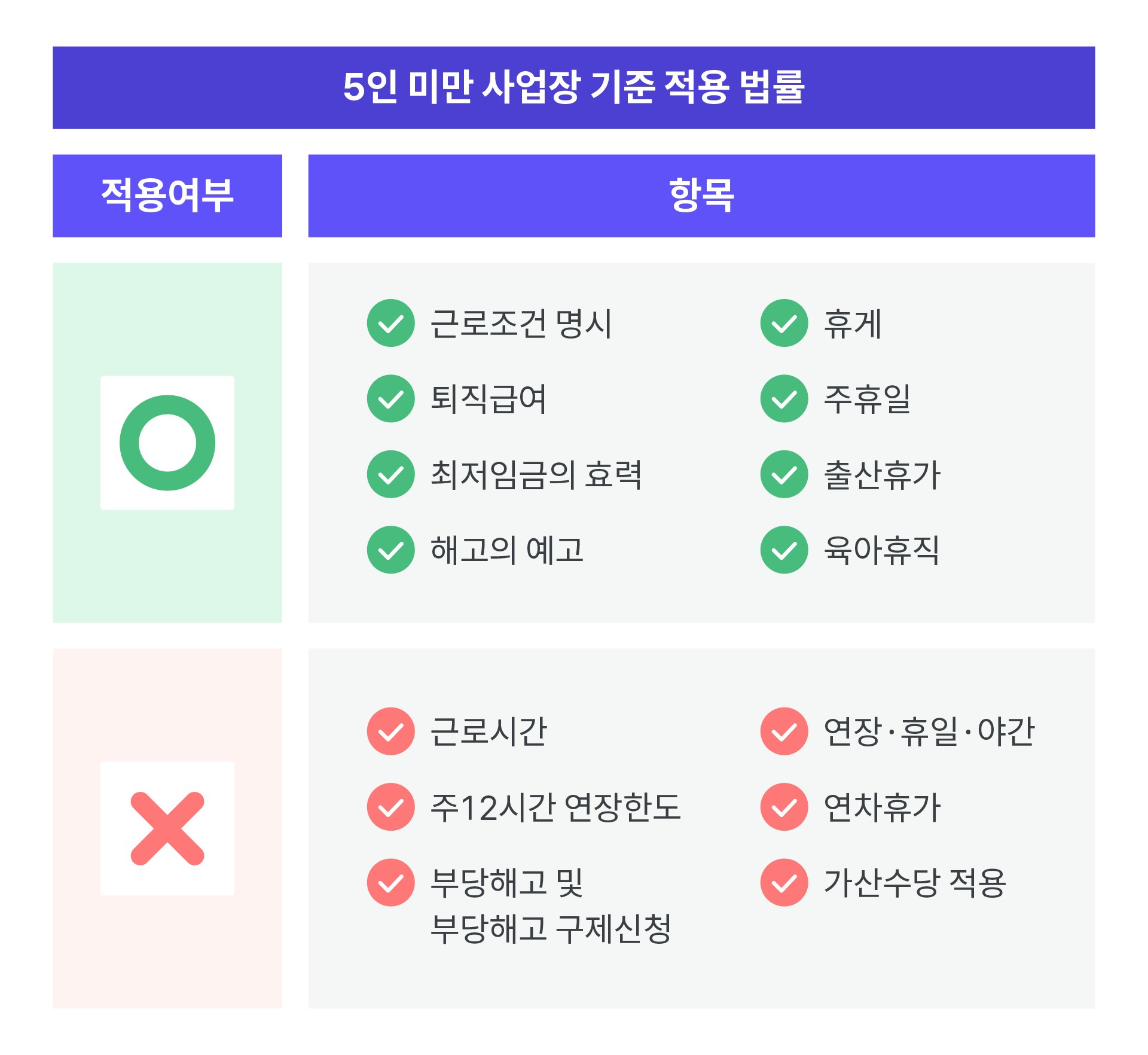Click green check beside 주휴일
The image size is (1148, 1055).
point(784,398)
